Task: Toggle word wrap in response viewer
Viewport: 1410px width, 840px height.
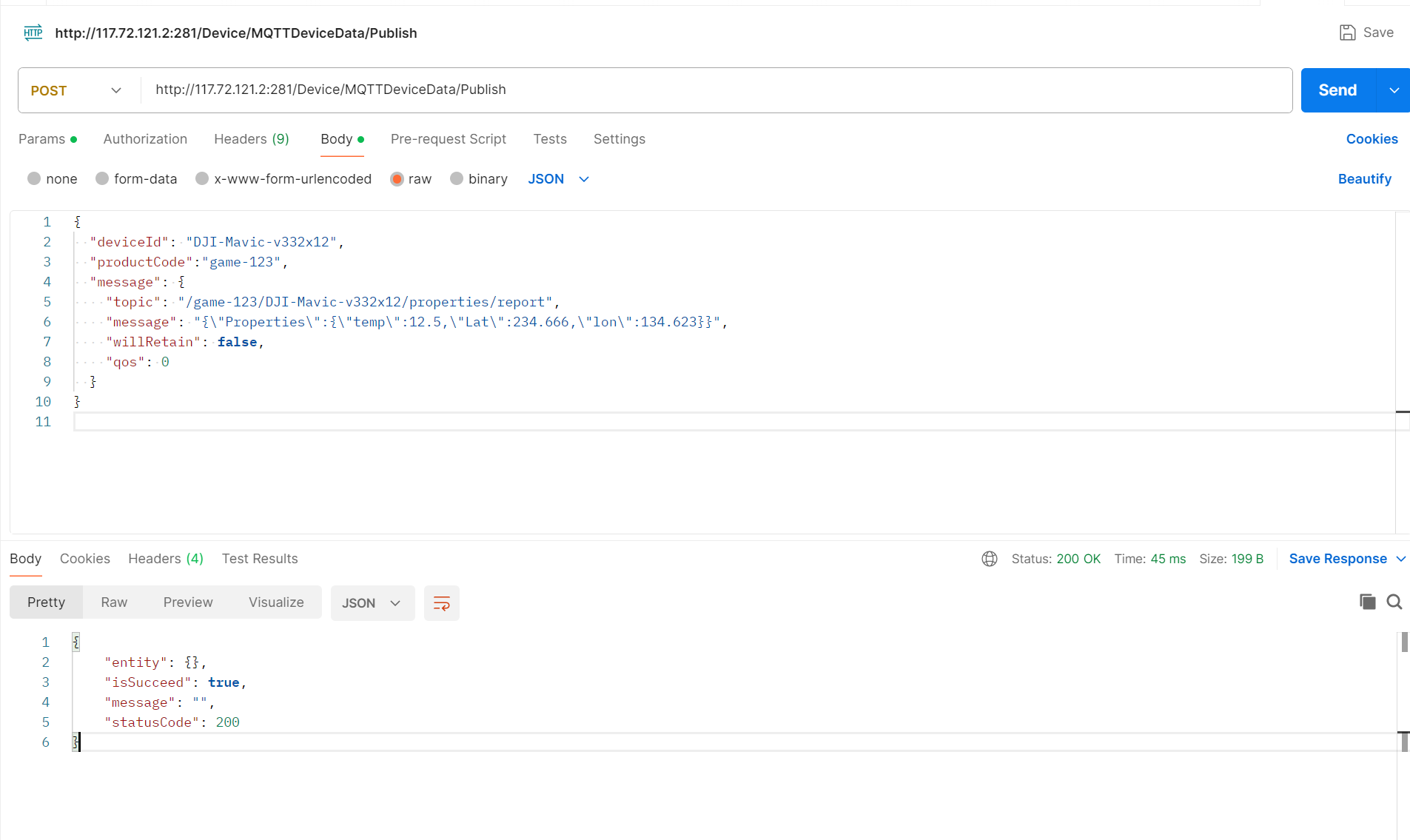Action: click(442, 603)
